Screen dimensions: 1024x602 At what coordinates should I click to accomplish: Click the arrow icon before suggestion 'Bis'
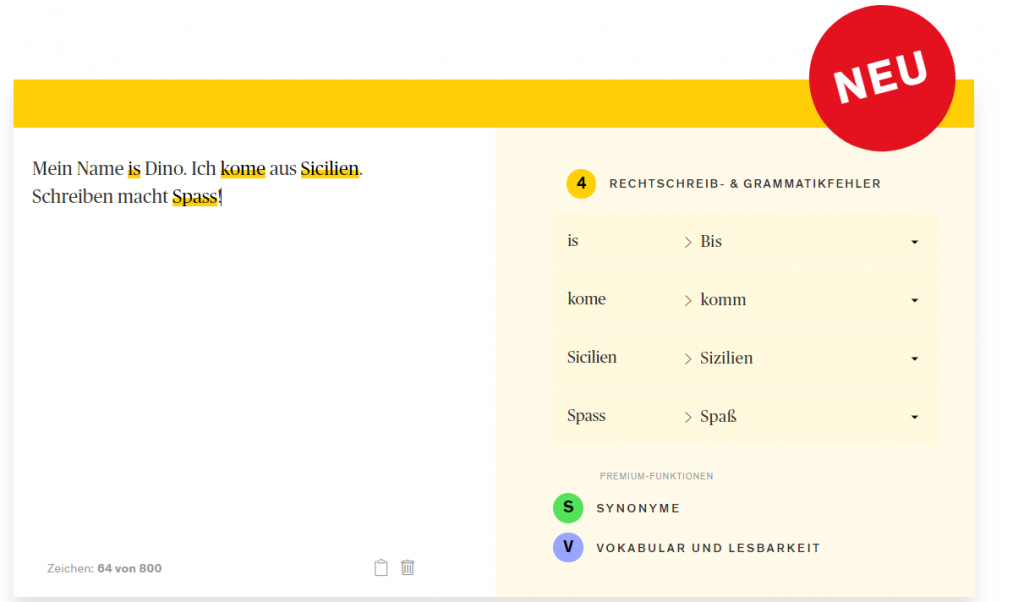[688, 241]
